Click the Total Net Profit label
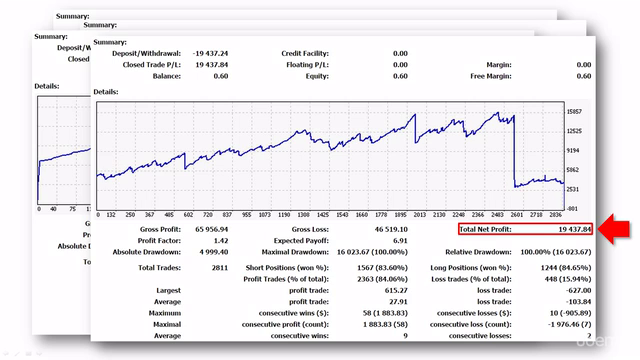The width and height of the screenshot is (640, 360). point(485,229)
